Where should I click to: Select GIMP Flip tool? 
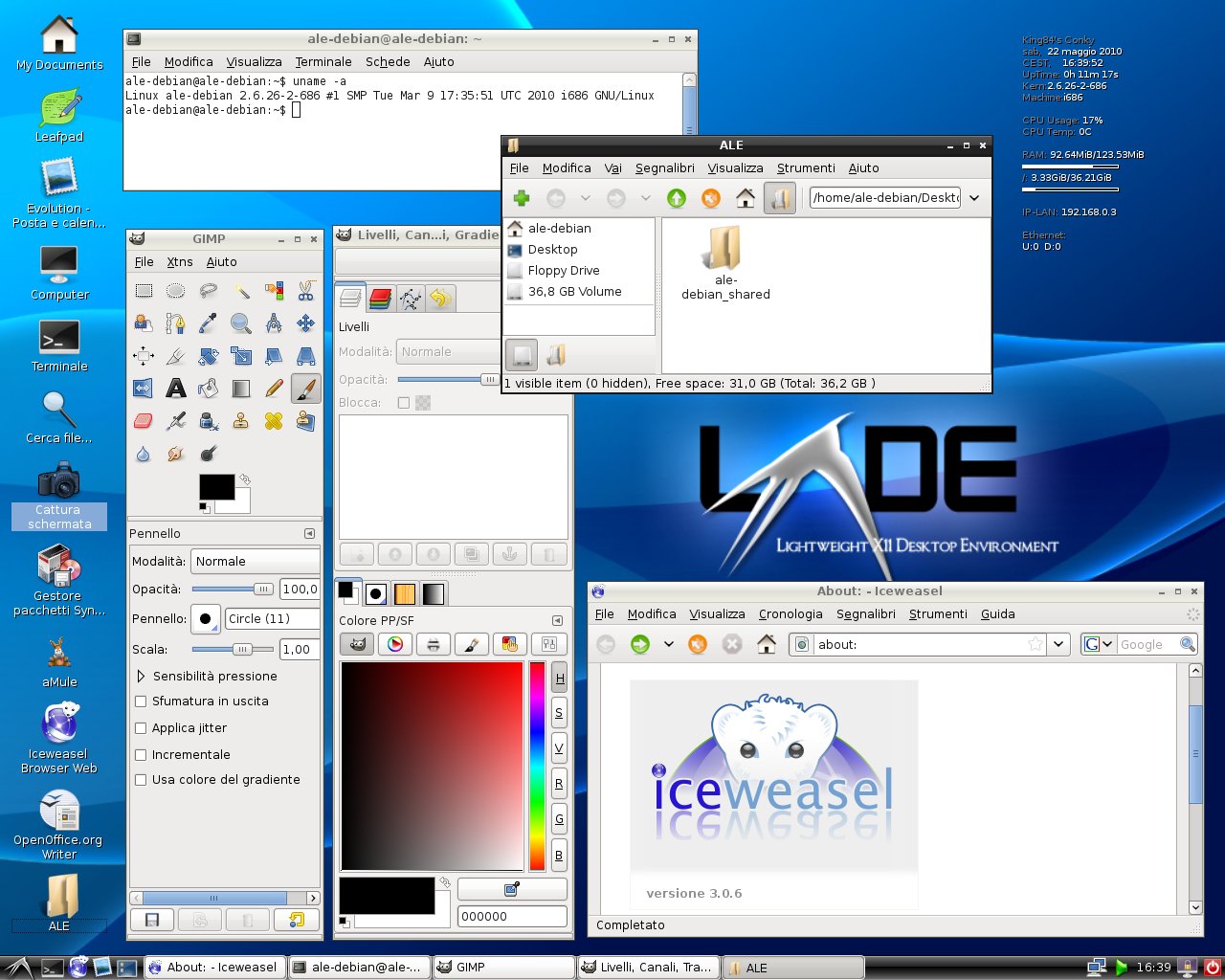coord(144,389)
